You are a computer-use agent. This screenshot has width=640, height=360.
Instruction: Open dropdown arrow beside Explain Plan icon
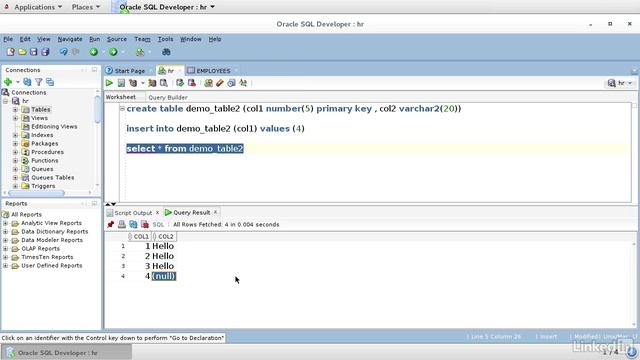click(142, 83)
